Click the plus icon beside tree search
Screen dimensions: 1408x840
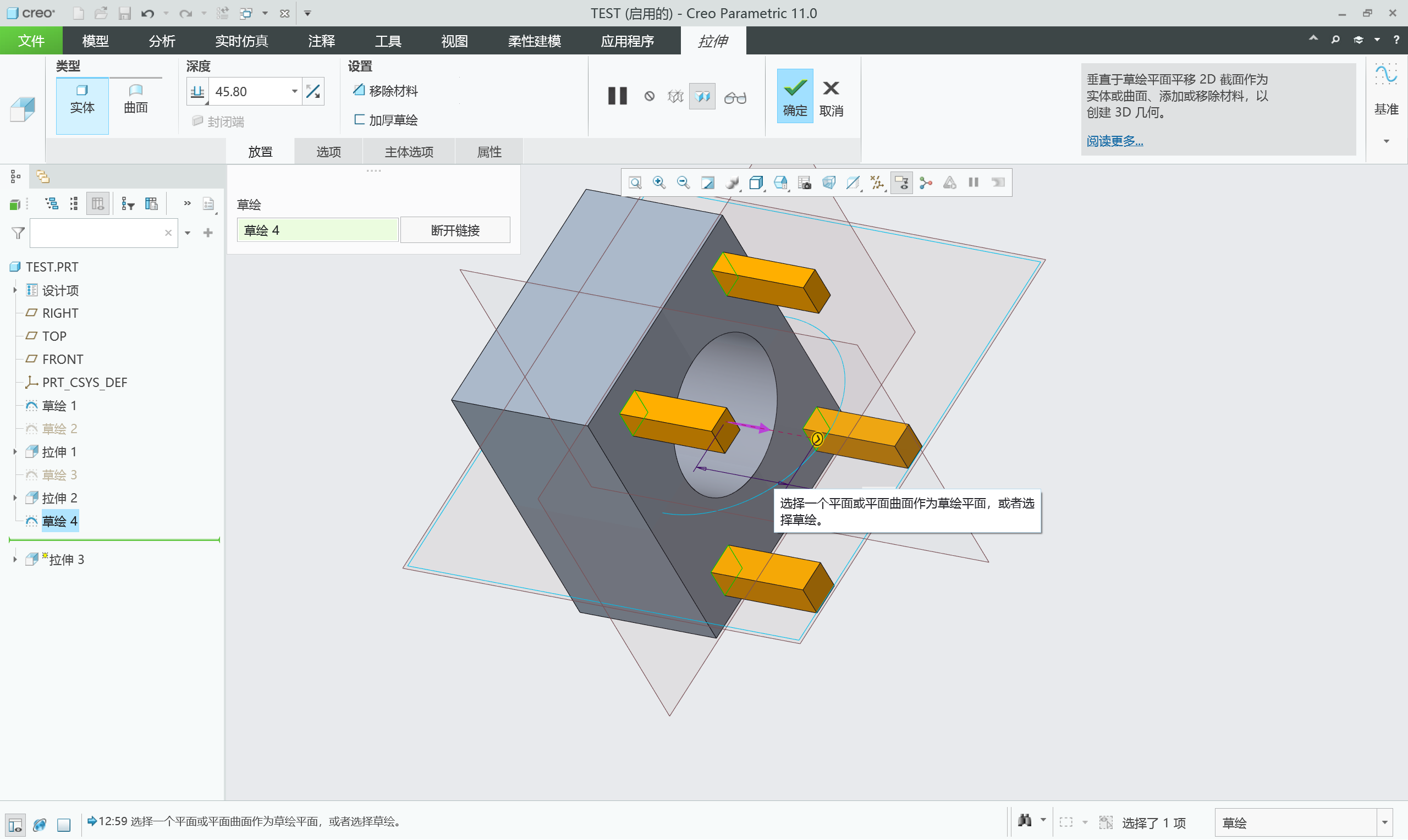[x=208, y=233]
